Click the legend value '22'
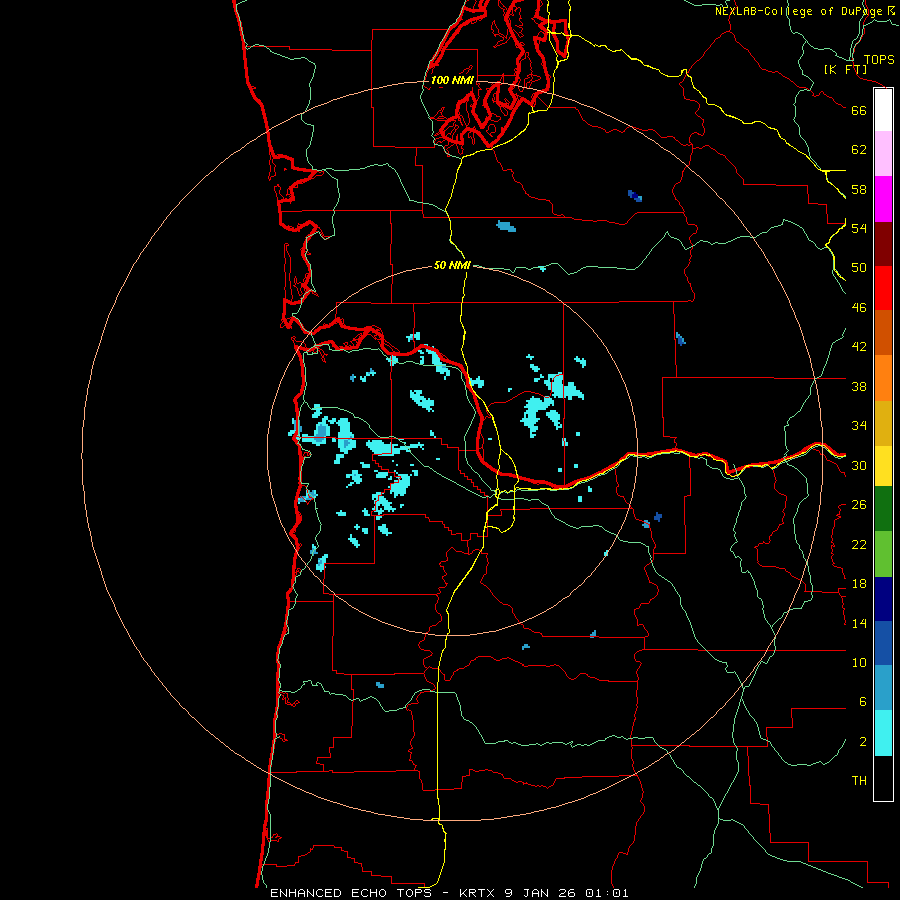The image size is (900, 900). [859, 544]
